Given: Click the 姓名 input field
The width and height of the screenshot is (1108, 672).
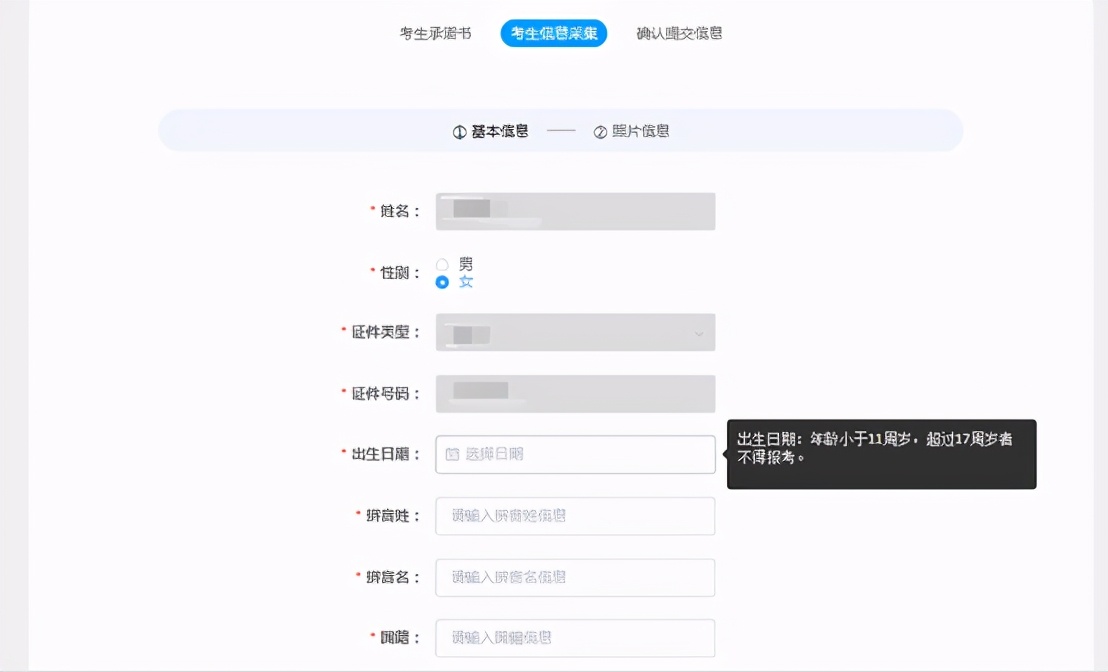Looking at the screenshot, I should [575, 211].
